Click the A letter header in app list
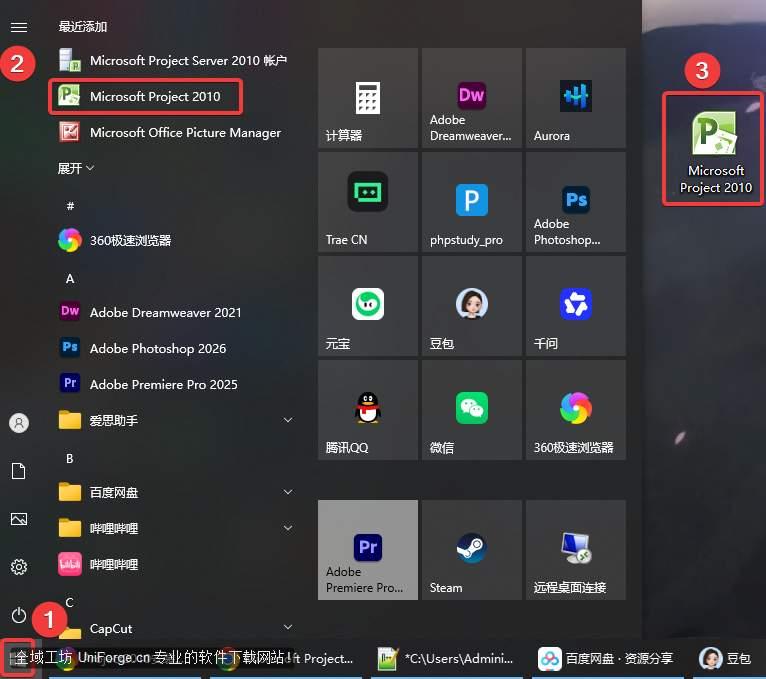The image size is (766, 679). click(70, 279)
